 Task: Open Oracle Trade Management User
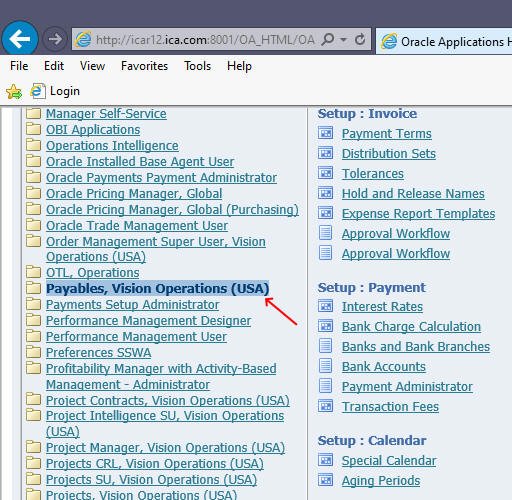point(137,226)
